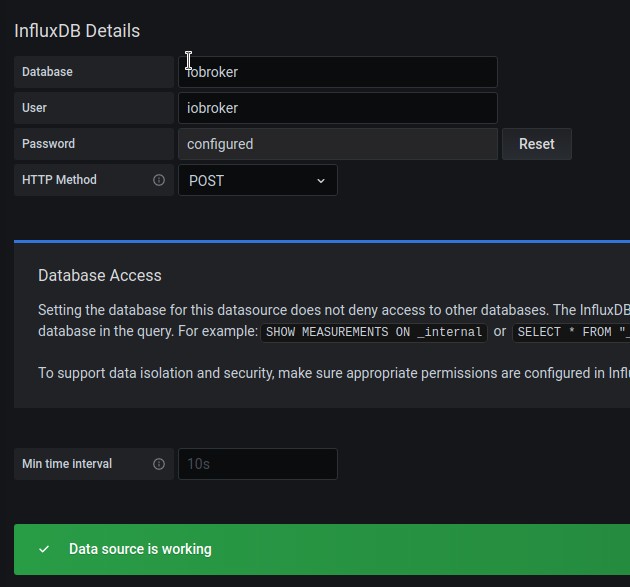The height and width of the screenshot is (587, 630).
Task: Click the Database field label
Action: (x=47, y=72)
